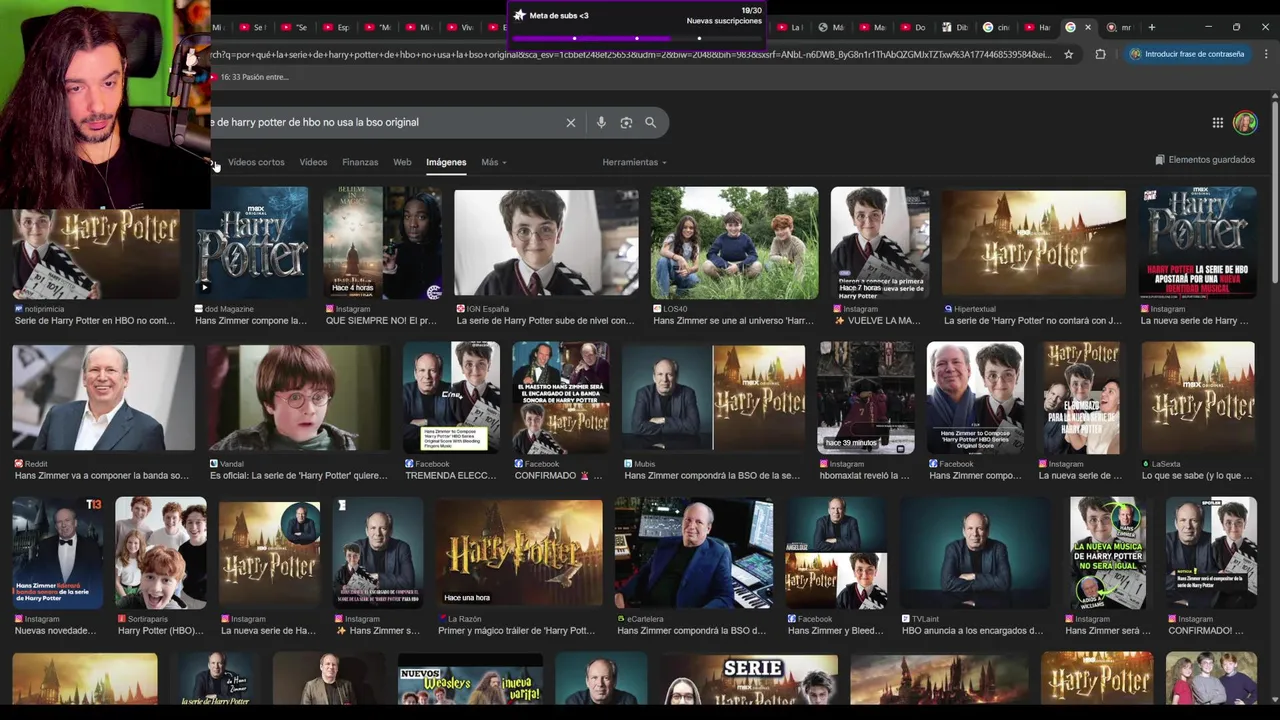Close the active Google search tab
The height and width of the screenshot is (720, 1280).
click(x=1088, y=27)
